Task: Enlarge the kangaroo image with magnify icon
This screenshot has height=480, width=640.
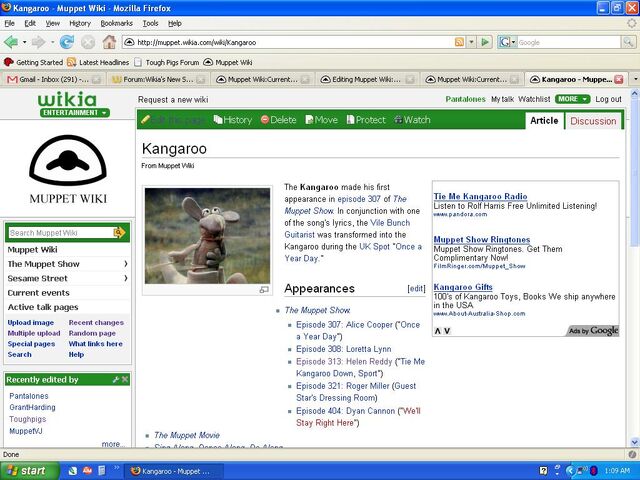Action: tap(264, 290)
